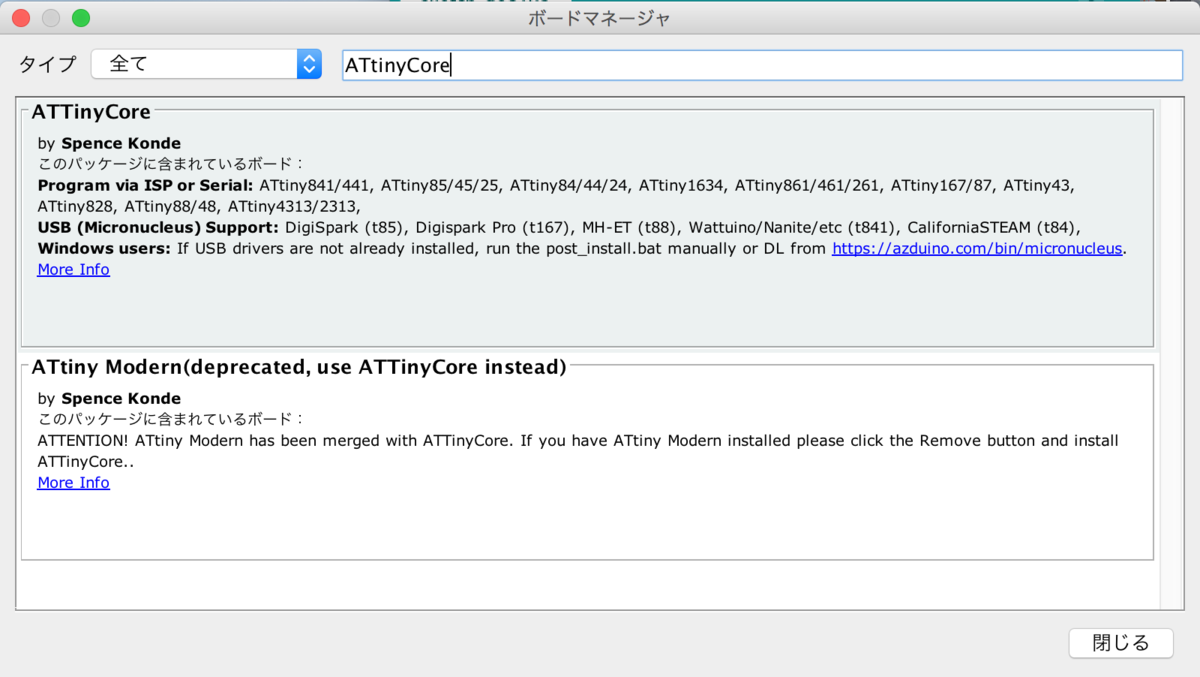The height and width of the screenshot is (677, 1200).
Task: Click the package list vertical scrollbar
Action: [1171, 353]
